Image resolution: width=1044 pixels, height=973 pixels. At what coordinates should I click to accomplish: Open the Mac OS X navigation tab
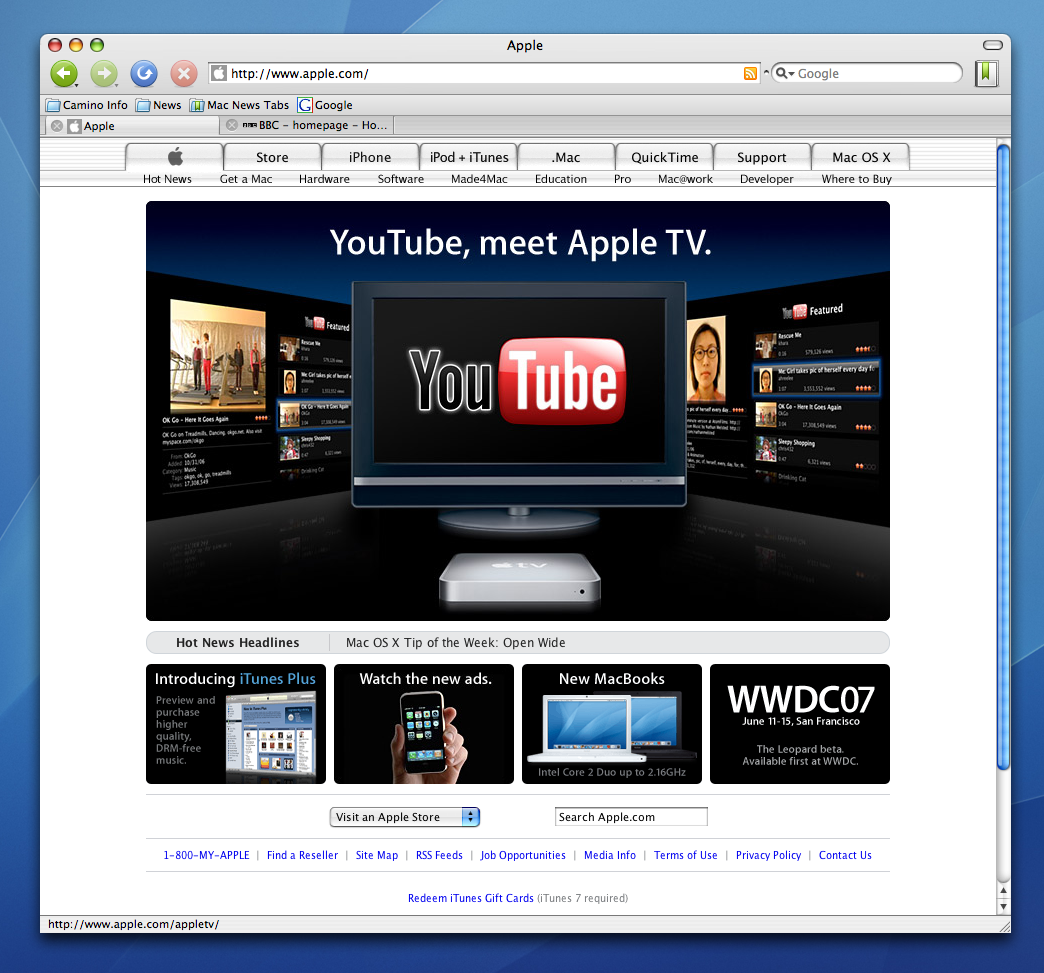pos(860,157)
